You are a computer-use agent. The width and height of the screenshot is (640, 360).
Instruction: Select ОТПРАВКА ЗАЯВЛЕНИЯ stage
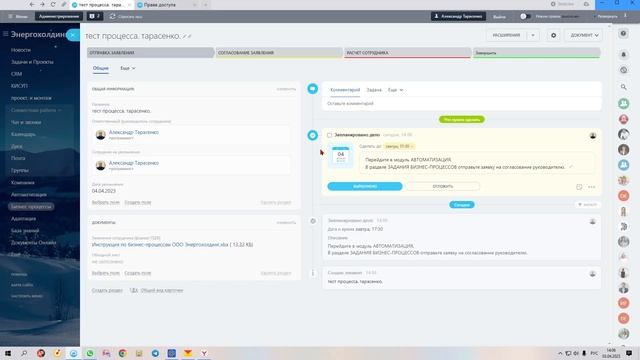coord(151,53)
